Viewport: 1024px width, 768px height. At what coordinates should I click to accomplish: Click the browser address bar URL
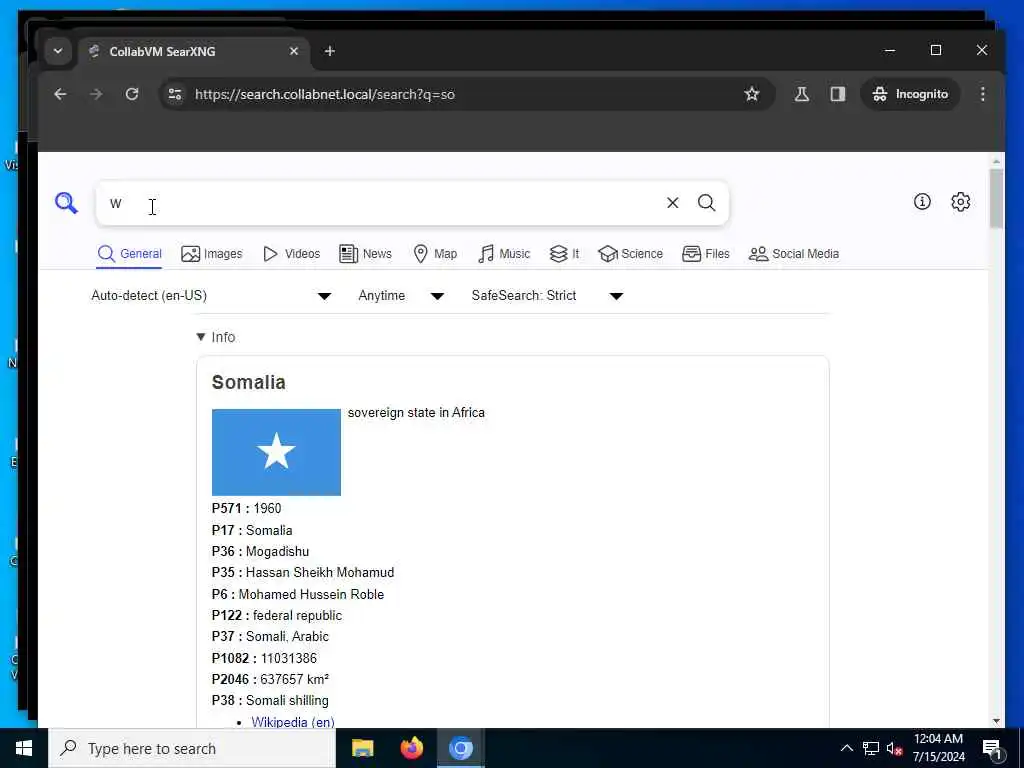[x=325, y=94]
